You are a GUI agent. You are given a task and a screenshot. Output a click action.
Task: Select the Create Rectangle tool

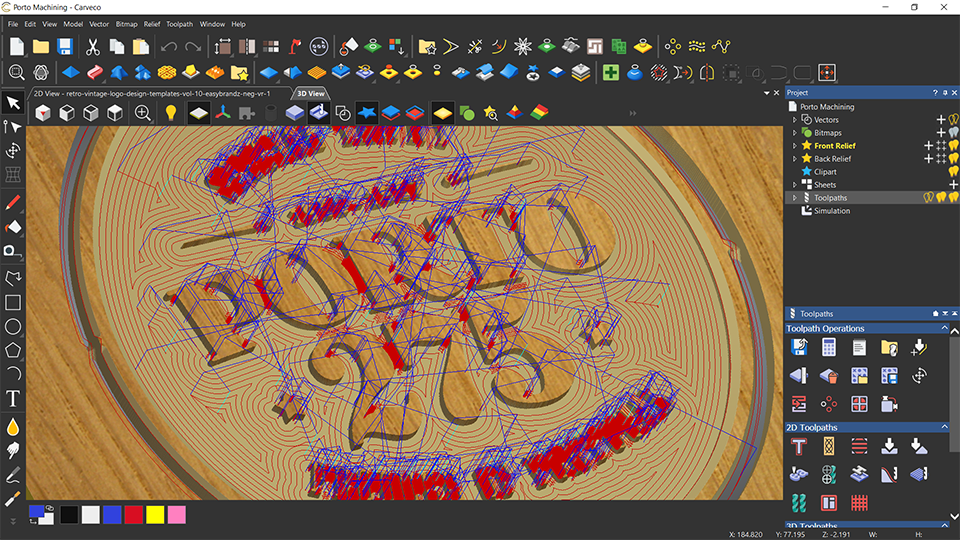coord(13,302)
